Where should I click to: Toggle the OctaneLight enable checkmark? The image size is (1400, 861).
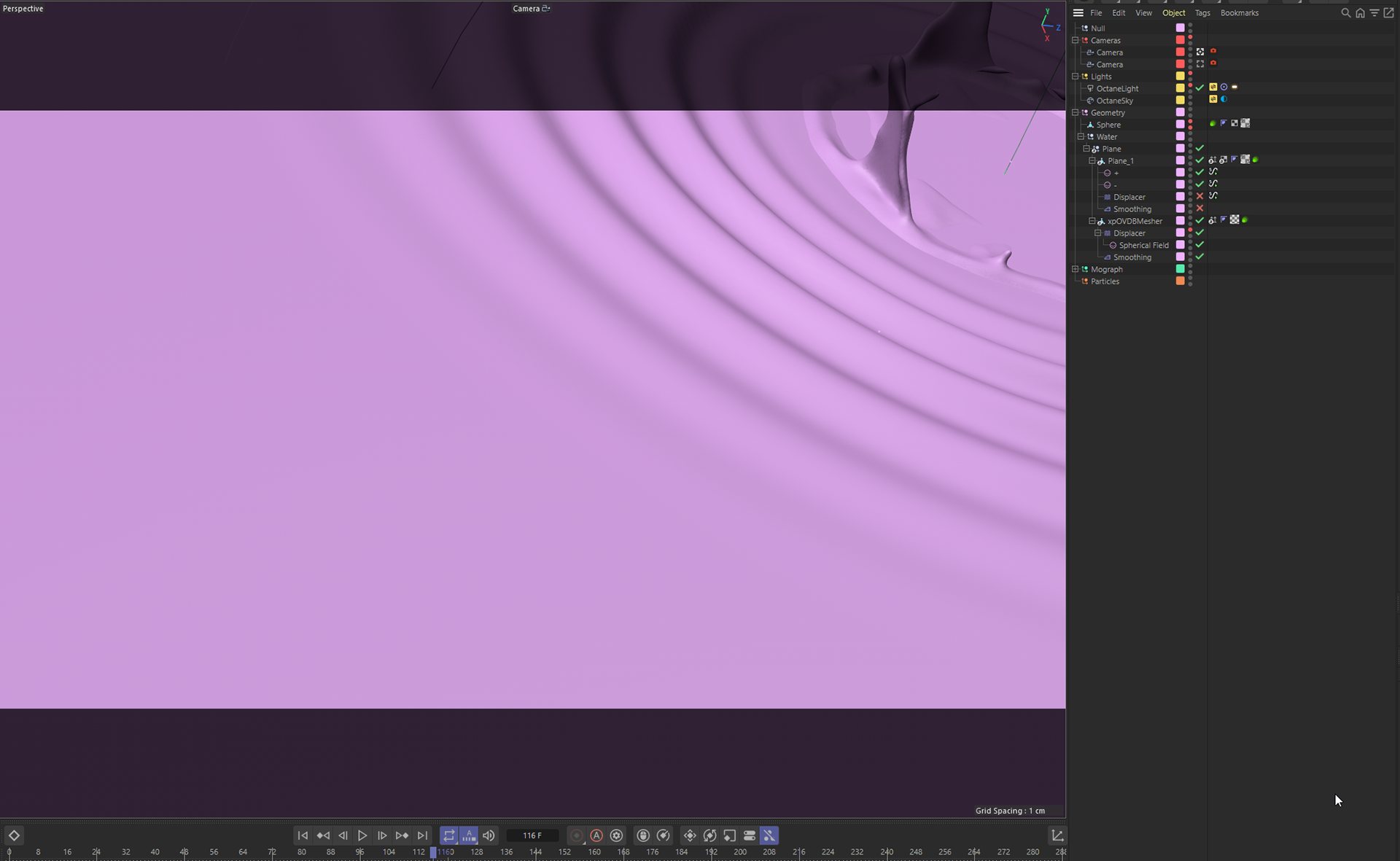[x=1199, y=88]
